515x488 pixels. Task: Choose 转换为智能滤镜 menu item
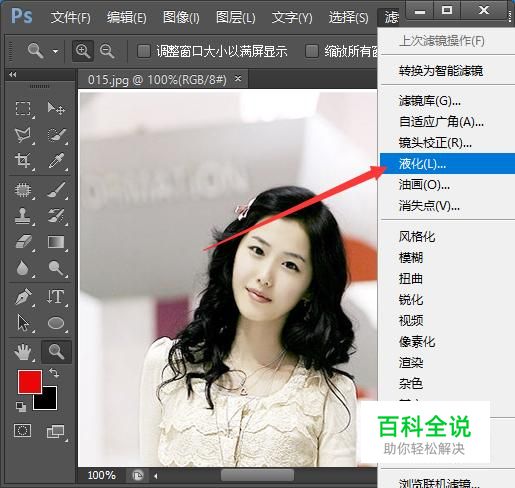pyautogui.click(x=447, y=71)
